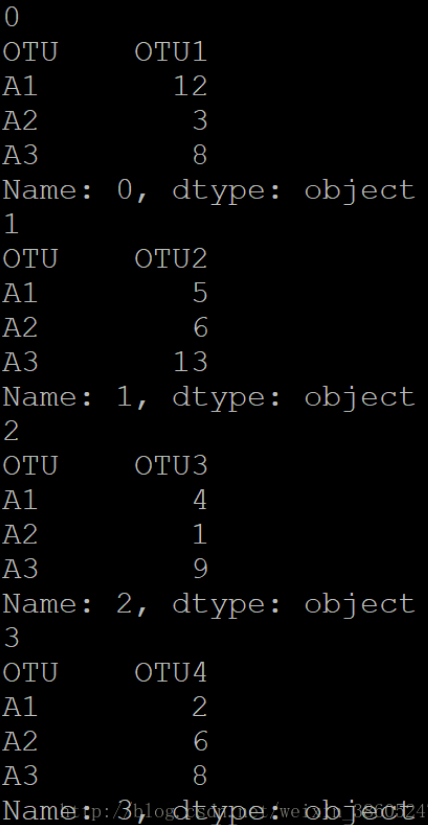Click the 'Name: 3, dtype: object' line
Viewport: 428px width, 825px height.
(209, 811)
